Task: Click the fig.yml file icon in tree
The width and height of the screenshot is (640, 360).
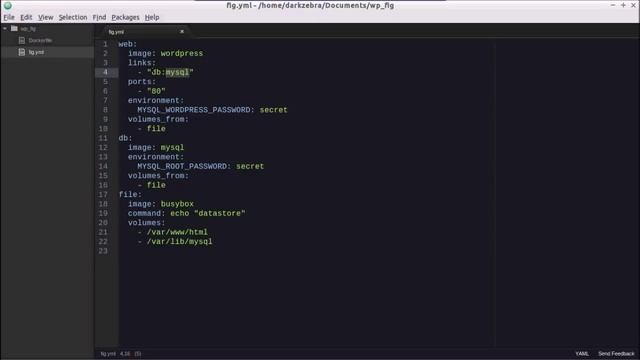Action: point(22,52)
